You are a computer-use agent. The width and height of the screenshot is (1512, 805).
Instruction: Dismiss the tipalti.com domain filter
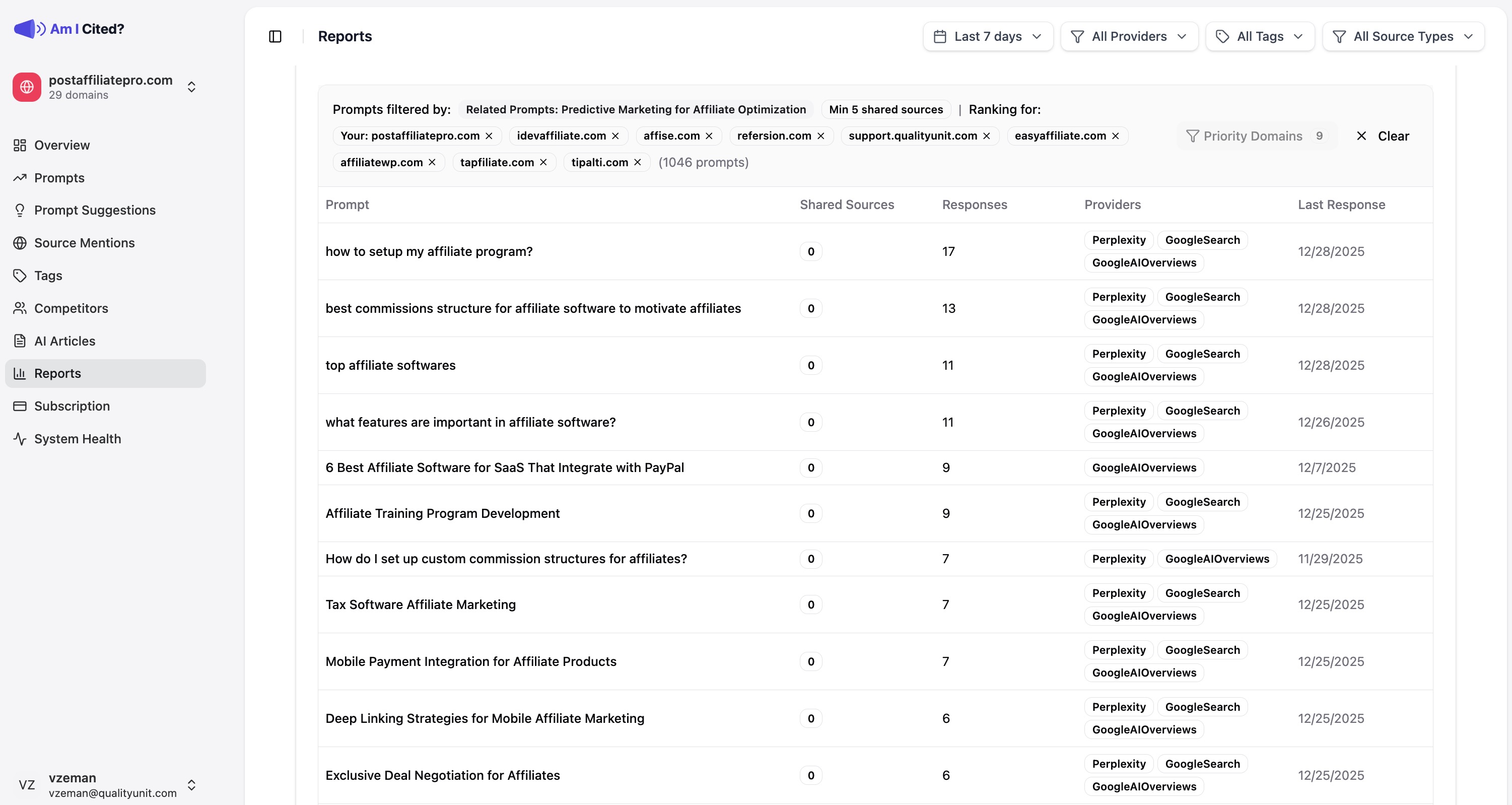click(638, 162)
